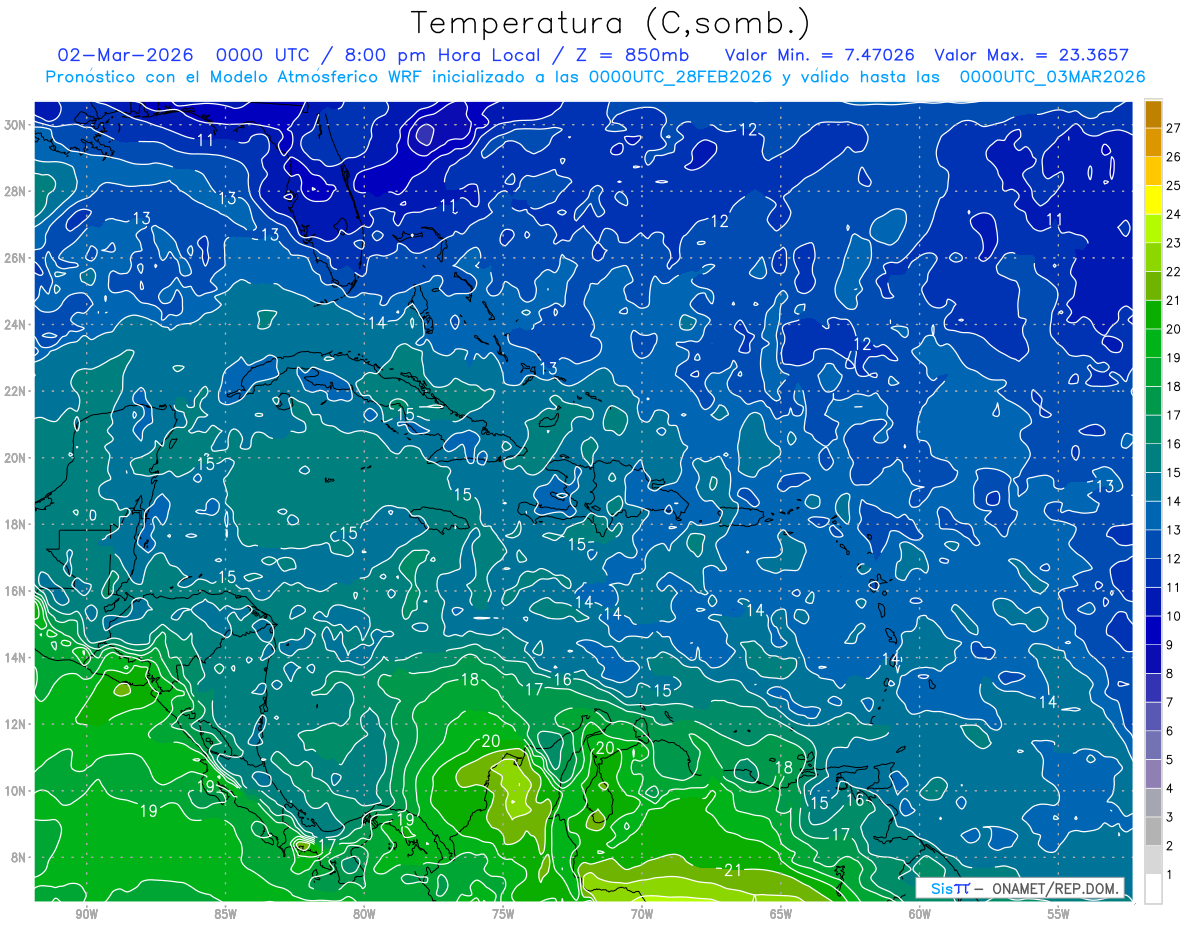Click the "21" contour label on the map
This screenshot has width=1200, height=927.
pos(732,870)
